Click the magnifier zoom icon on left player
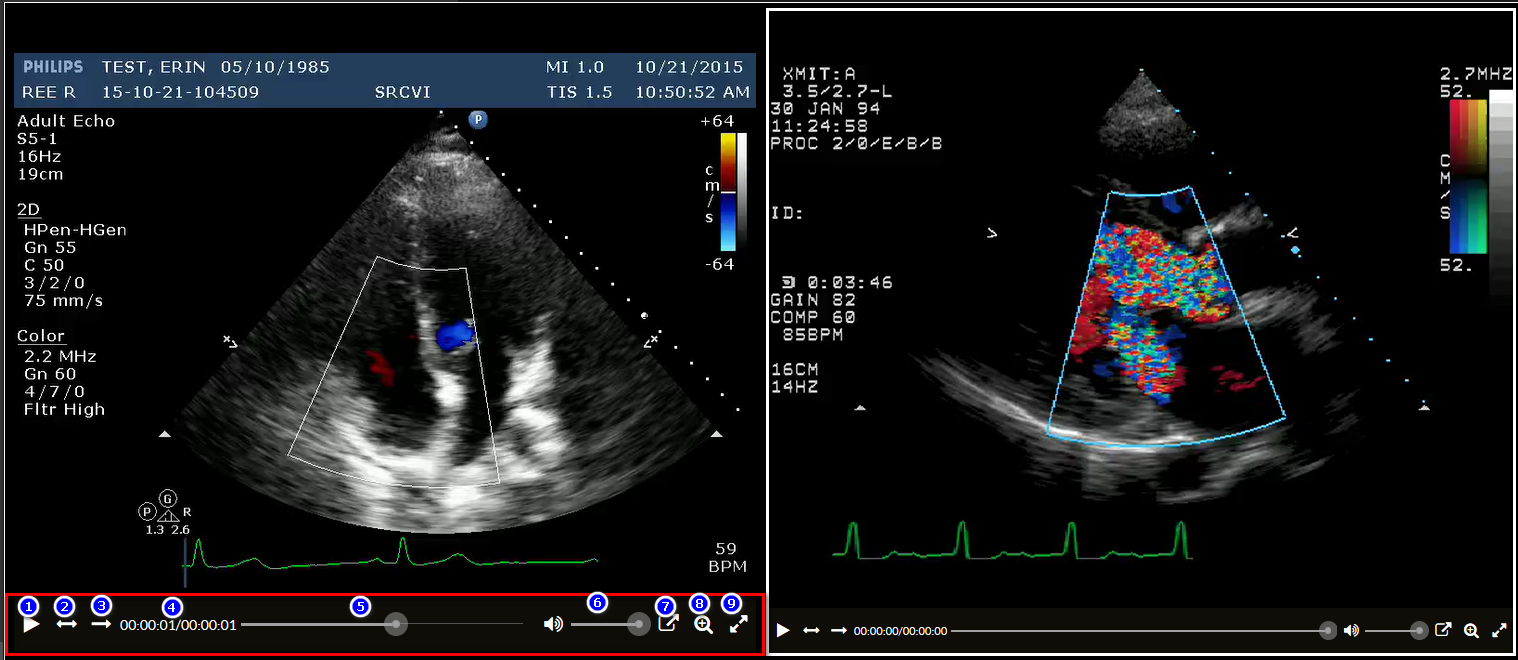Screen dimensions: 1518x660 tap(703, 625)
